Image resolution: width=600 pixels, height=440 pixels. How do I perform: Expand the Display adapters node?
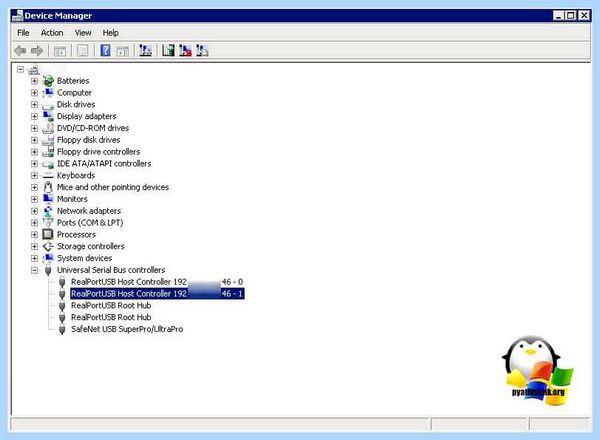click(x=34, y=116)
